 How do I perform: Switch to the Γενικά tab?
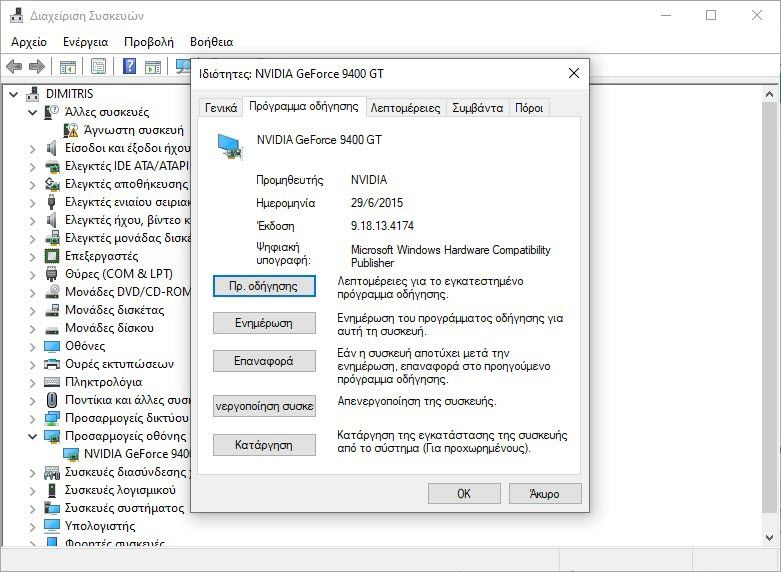pos(221,108)
